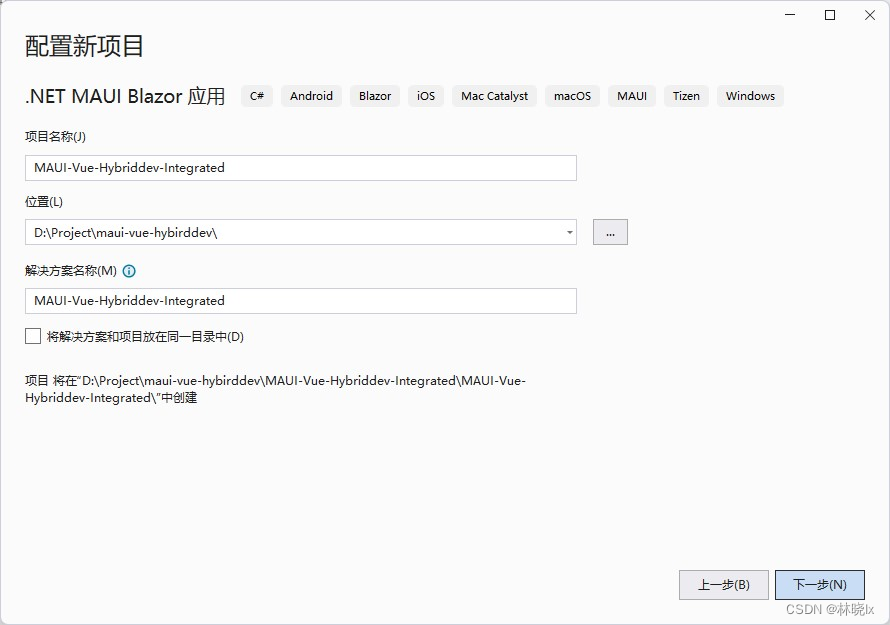Viewport: 890px width, 625px height.
Task: Select the Mac Catalyst tag
Action: click(x=494, y=96)
